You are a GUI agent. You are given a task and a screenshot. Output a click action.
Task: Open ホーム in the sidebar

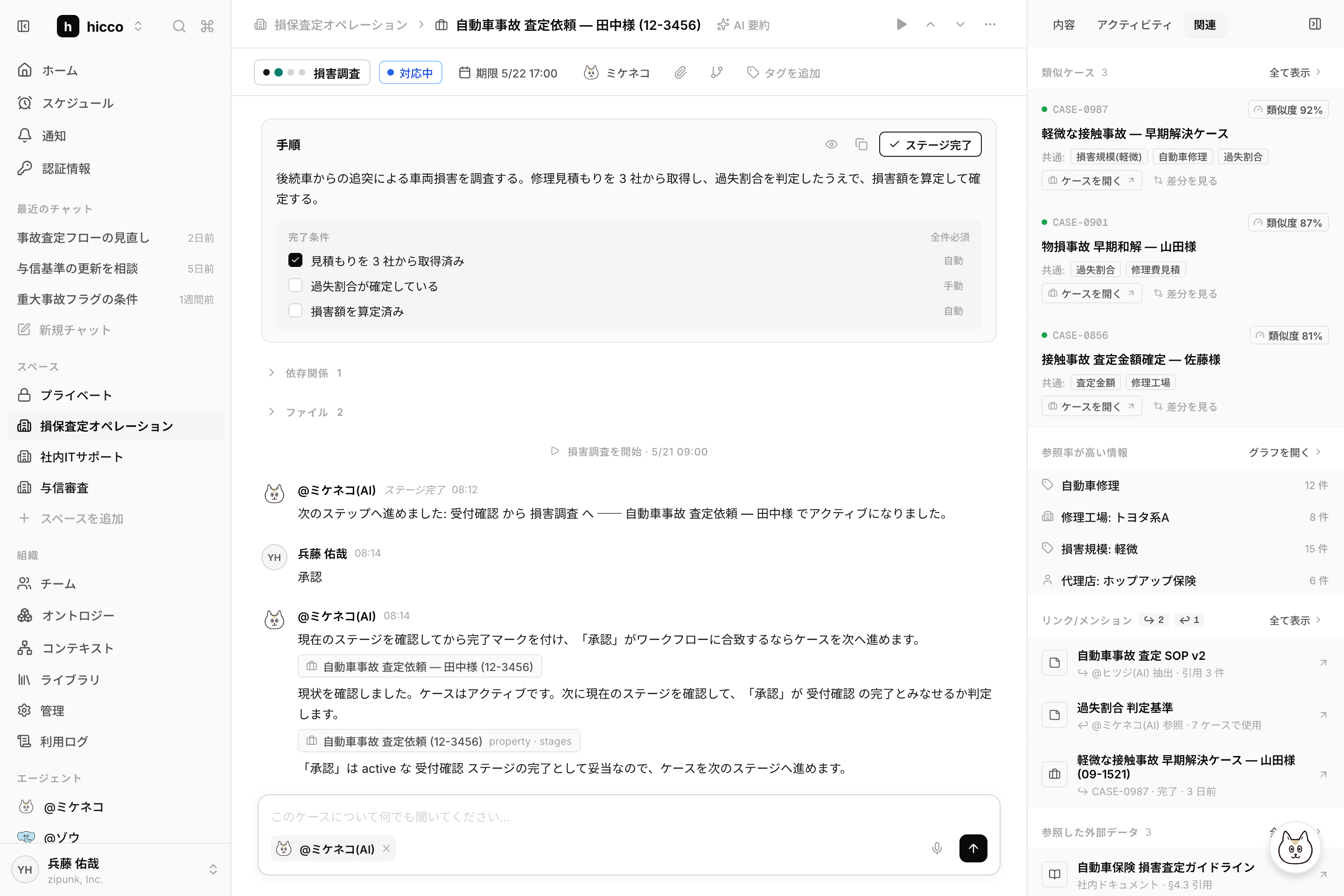[114, 70]
